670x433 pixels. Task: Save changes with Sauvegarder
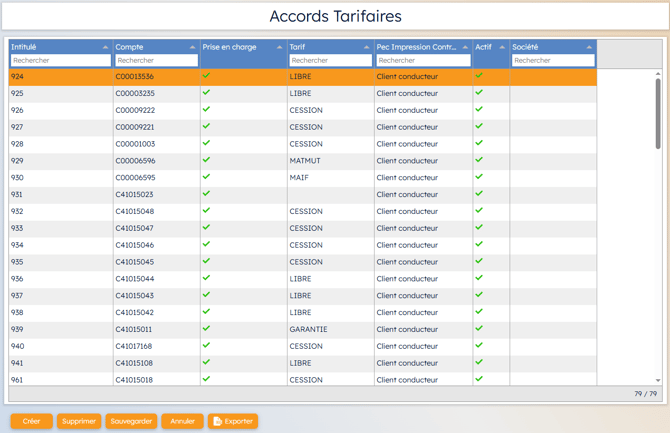(131, 421)
